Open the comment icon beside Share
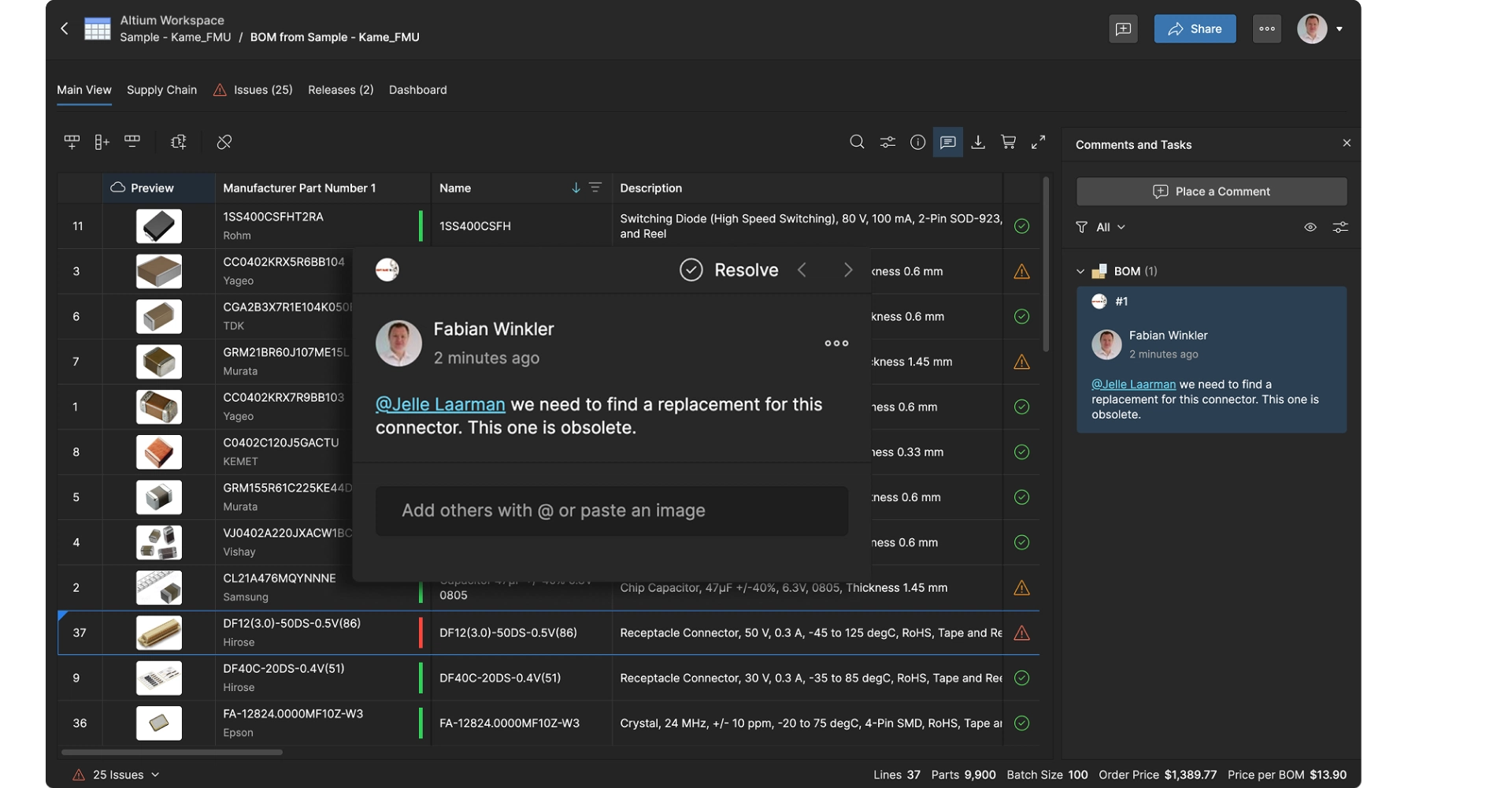 click(x=1123, y=29)
